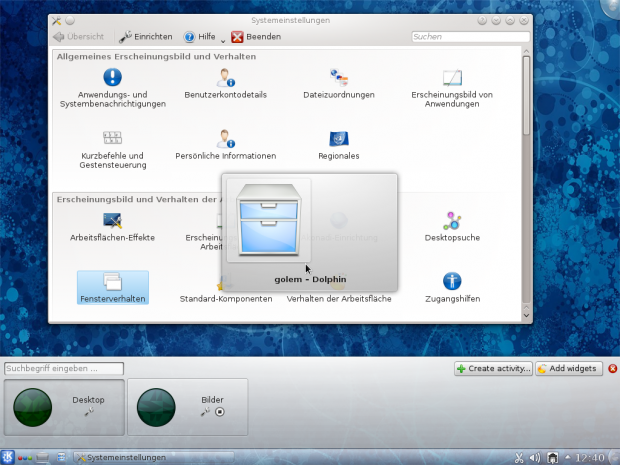The width and height of the screenshot is (620, 465).
Task: Click Beenden to quit settings
Action: click(256, 37)
